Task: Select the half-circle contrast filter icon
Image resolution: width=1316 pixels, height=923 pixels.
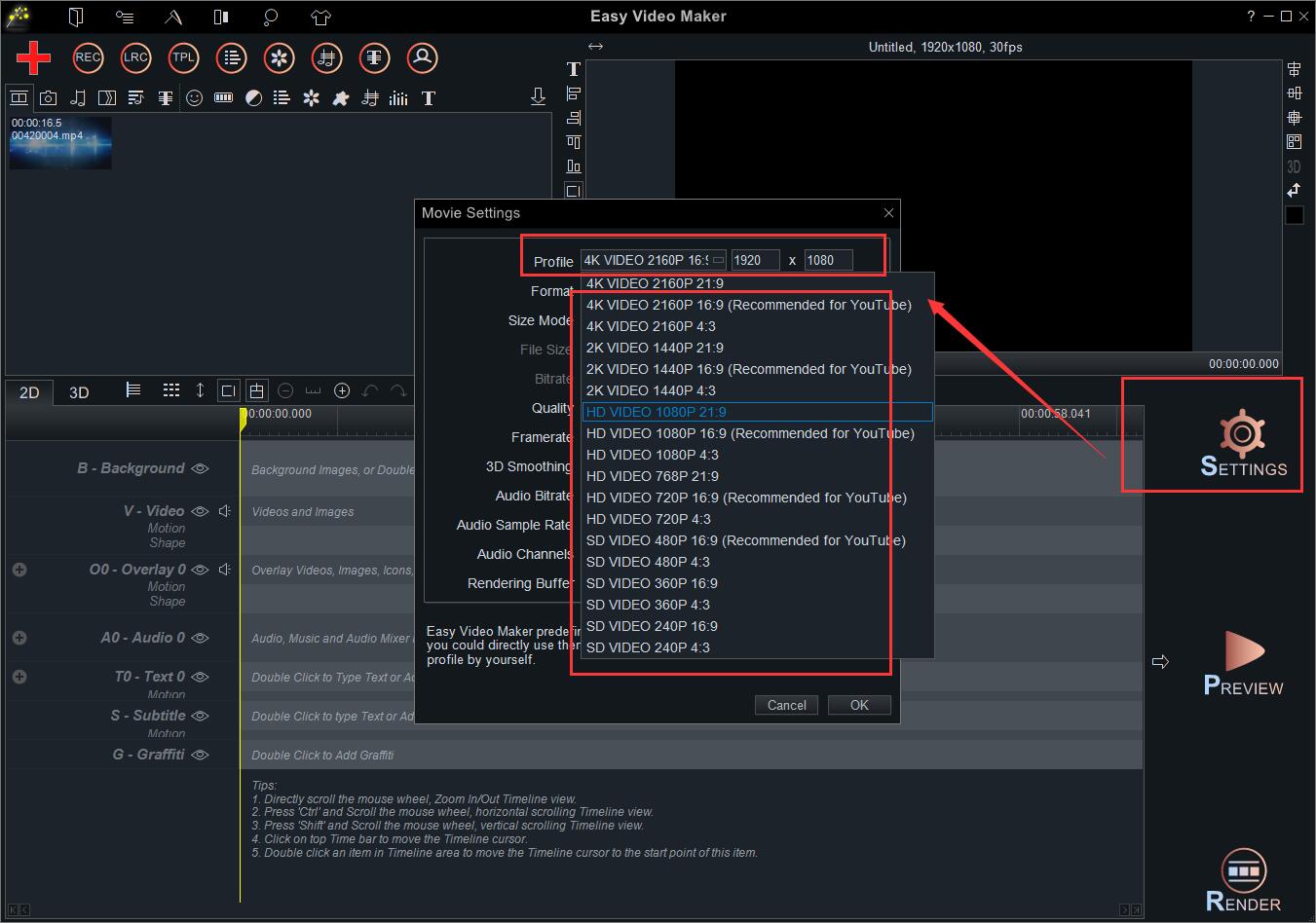Action: click(253, 97)
